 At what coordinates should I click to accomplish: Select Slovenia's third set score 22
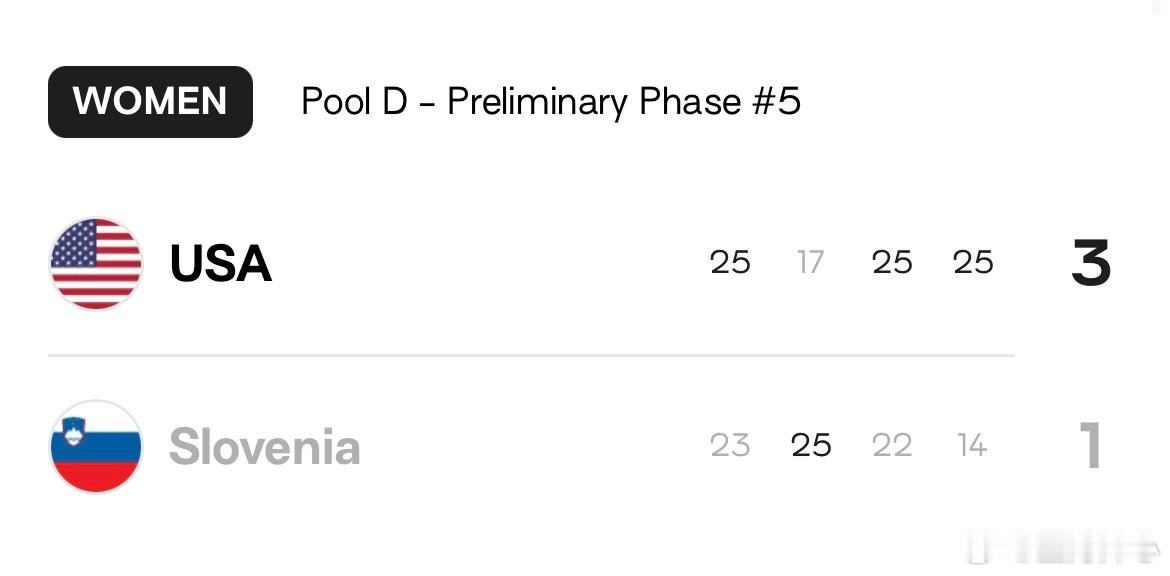click(892, 445)
